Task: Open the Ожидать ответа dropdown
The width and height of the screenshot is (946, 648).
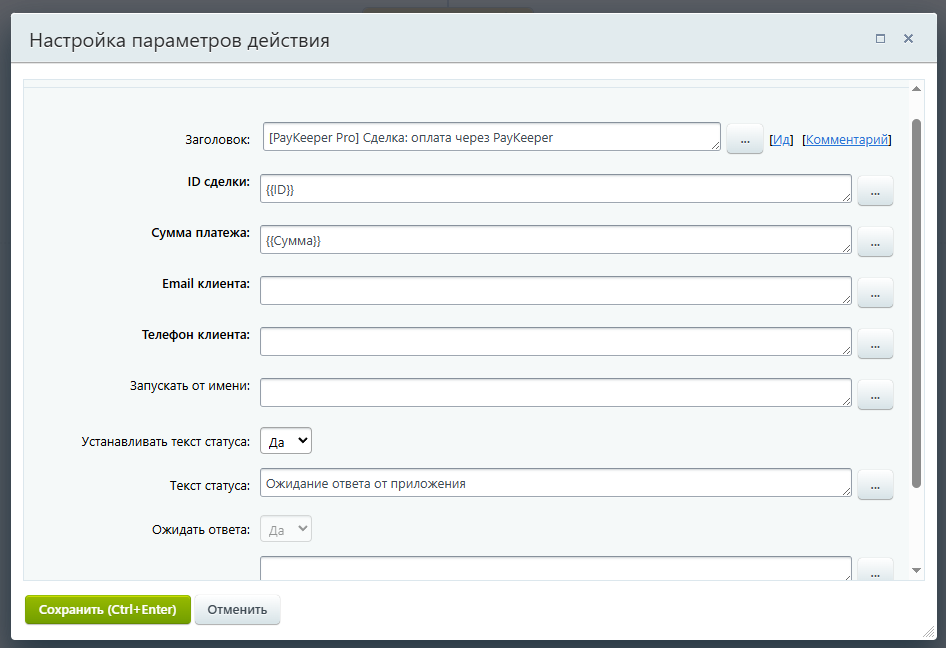Action: click(x=286, y=529)
